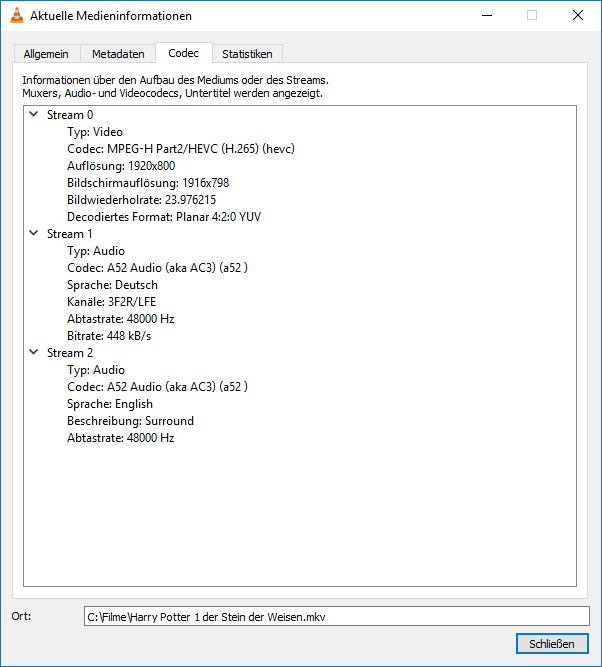This screenshot has width=602, height=667.
Task: Select the Stream 0 Codec HEVC line
Action: tap(181, 149)
